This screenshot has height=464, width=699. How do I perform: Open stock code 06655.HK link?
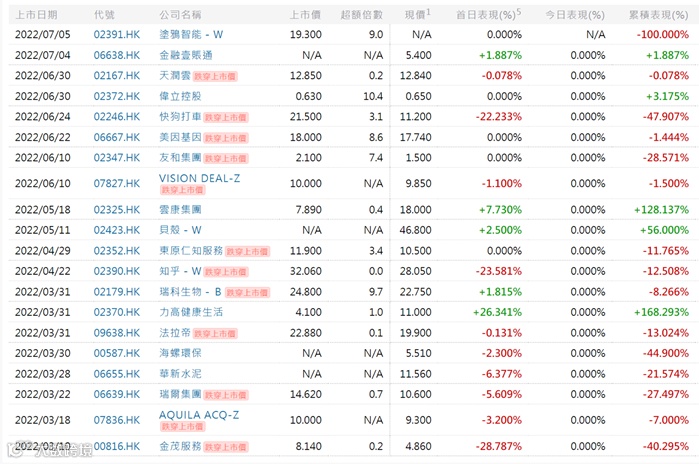pos(116,374)
